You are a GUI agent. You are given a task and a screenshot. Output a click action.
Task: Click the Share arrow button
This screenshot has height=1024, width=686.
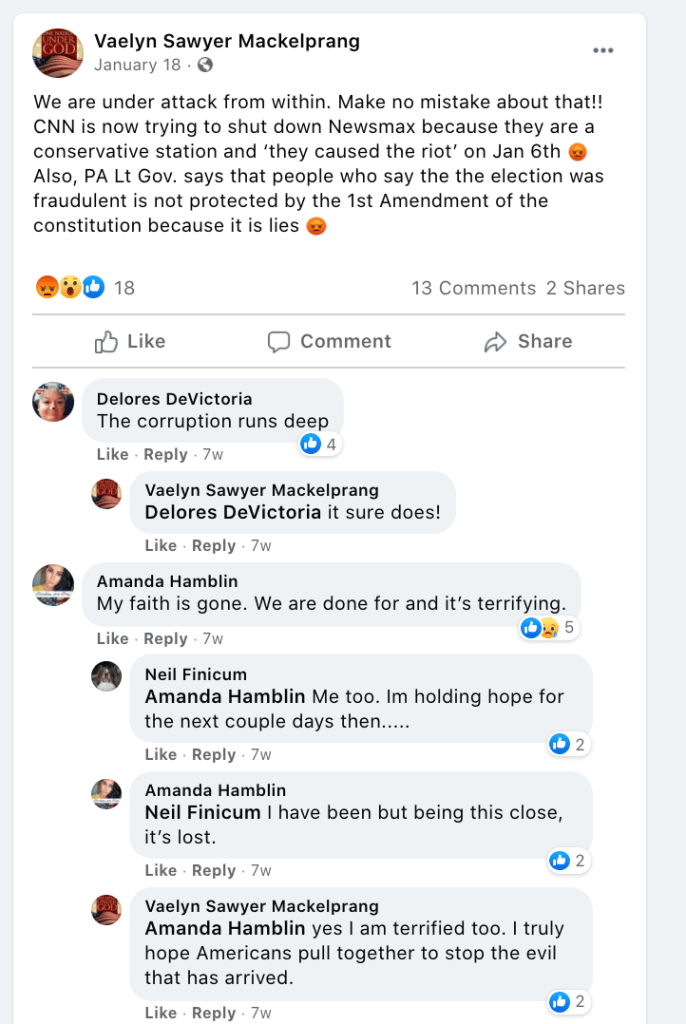click(528, 342)
